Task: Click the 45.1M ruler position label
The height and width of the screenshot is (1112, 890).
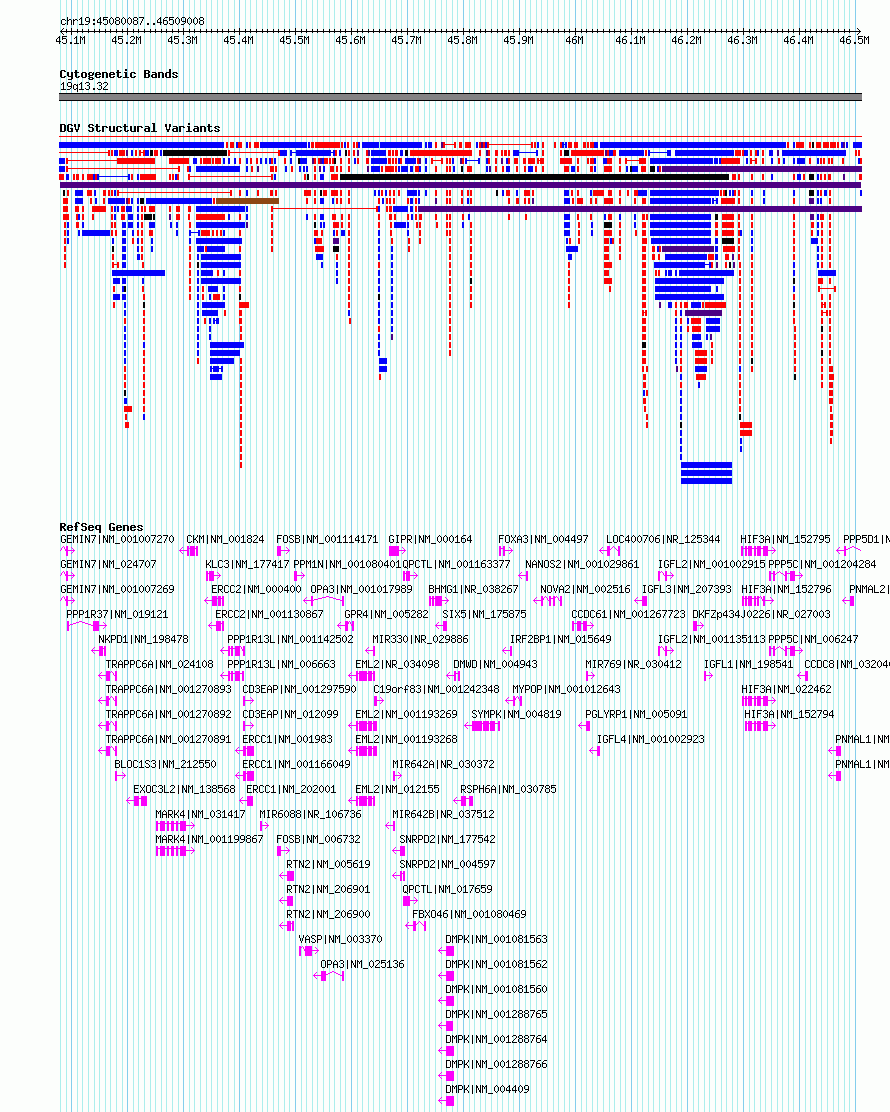Action: click(70, 40)
